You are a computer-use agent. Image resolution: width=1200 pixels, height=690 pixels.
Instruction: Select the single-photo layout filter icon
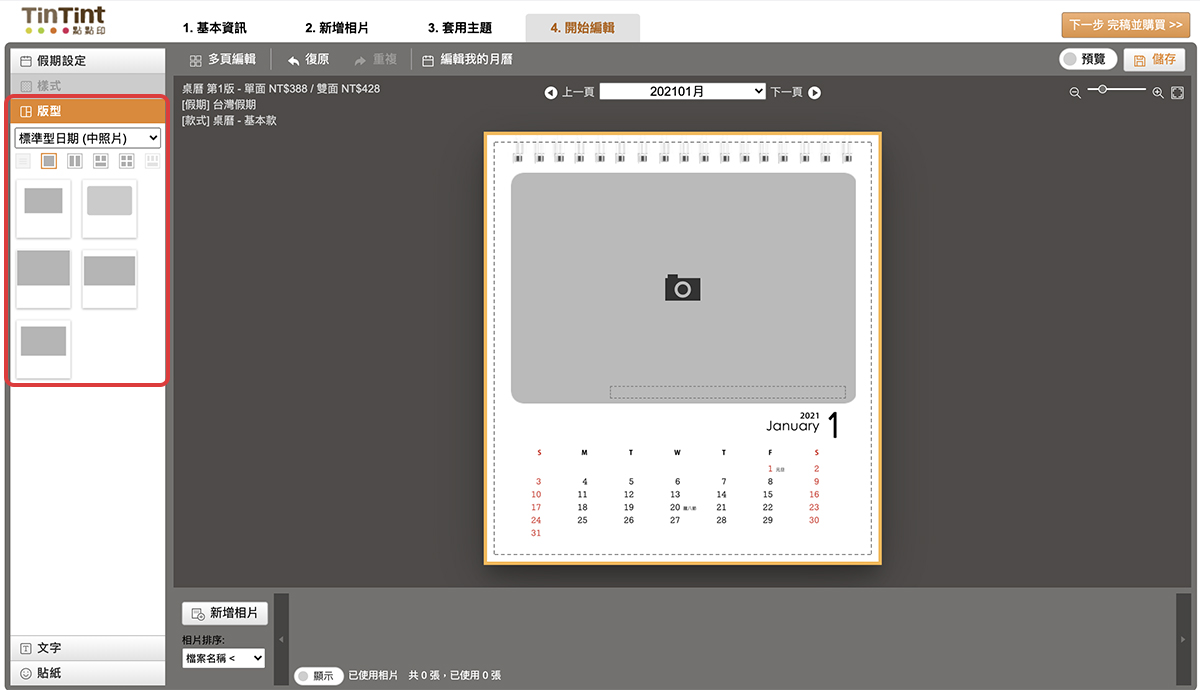click(49, 161)
